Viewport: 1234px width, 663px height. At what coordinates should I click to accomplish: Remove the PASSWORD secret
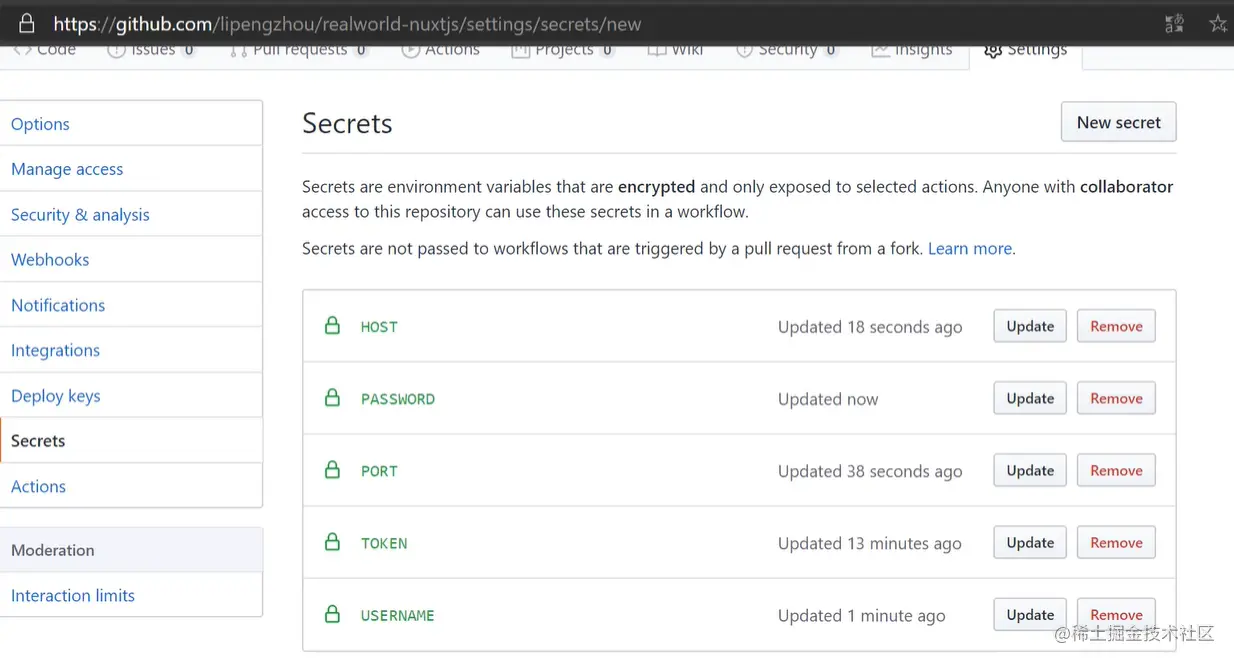[x=1116, y=398]
